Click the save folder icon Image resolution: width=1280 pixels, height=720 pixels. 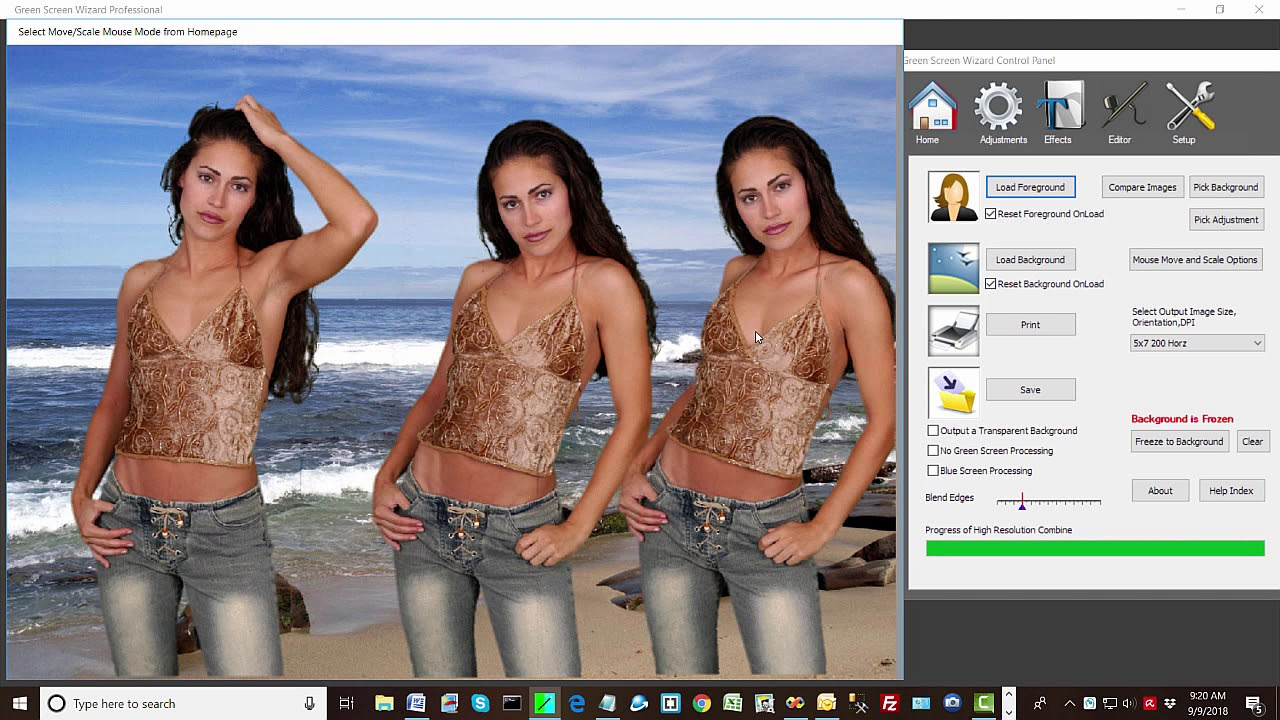point(953,392)
